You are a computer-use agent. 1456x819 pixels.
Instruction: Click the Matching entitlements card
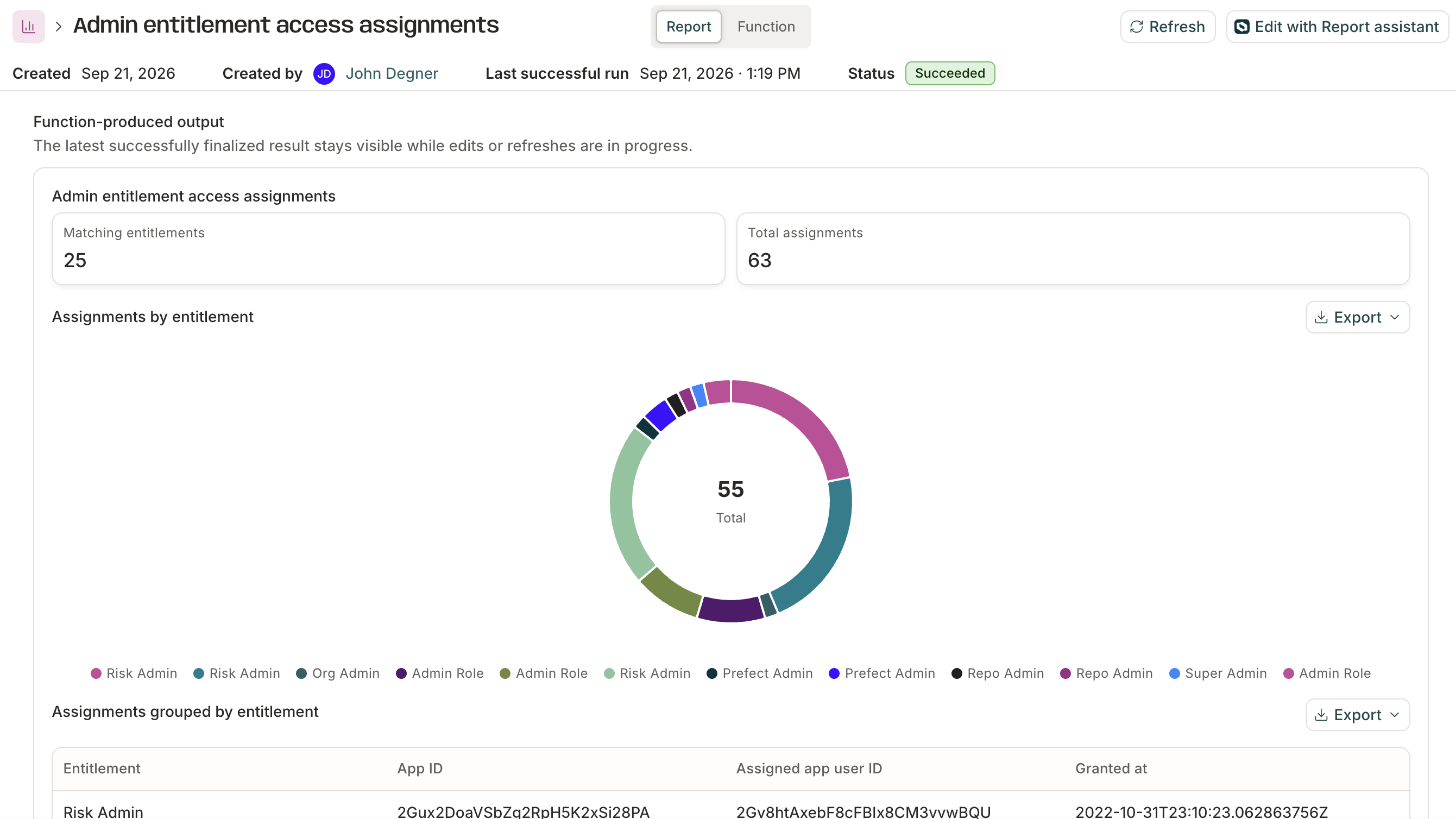388,249
